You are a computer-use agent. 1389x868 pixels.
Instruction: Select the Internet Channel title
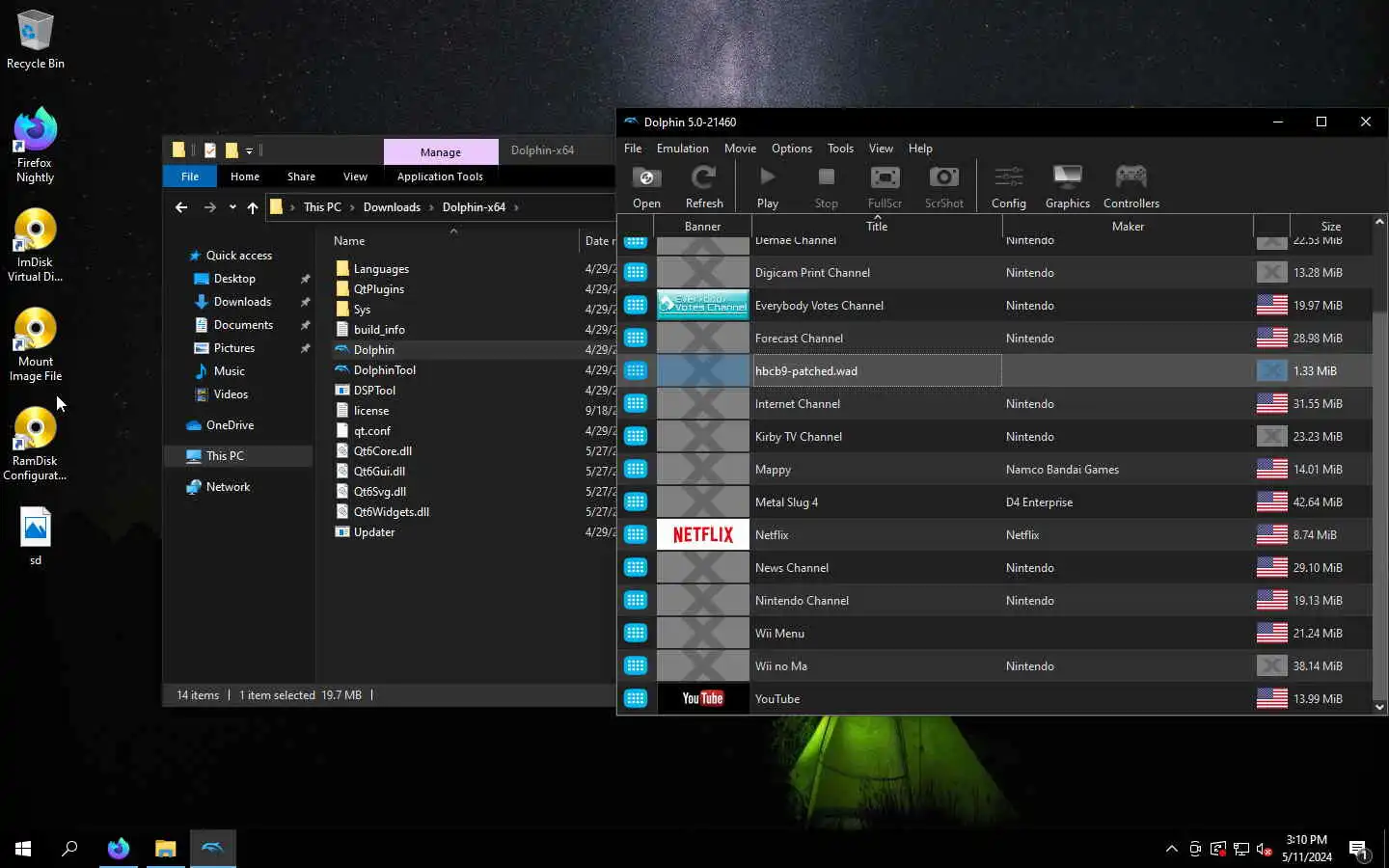point(798,404)
